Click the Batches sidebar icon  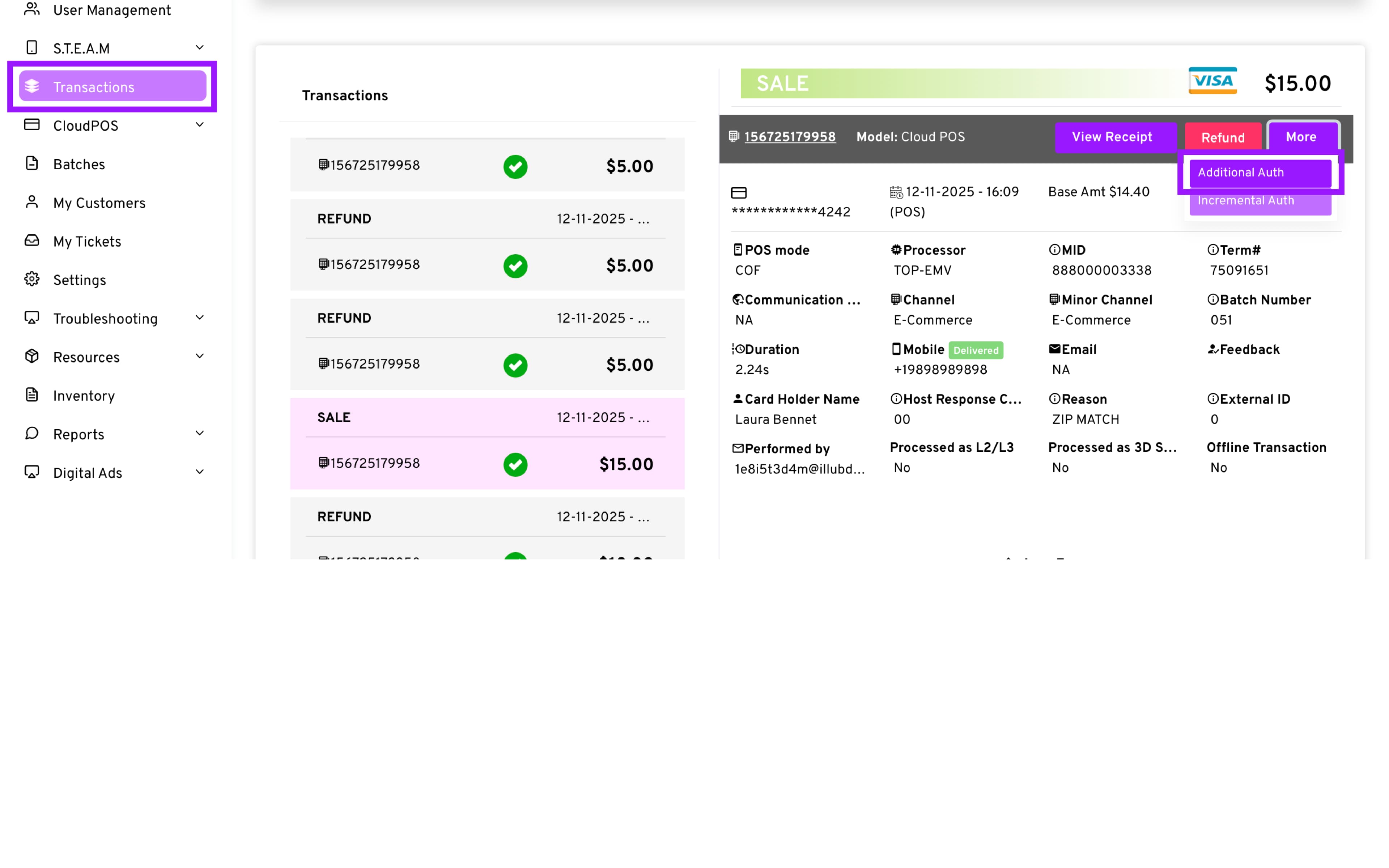32,163
